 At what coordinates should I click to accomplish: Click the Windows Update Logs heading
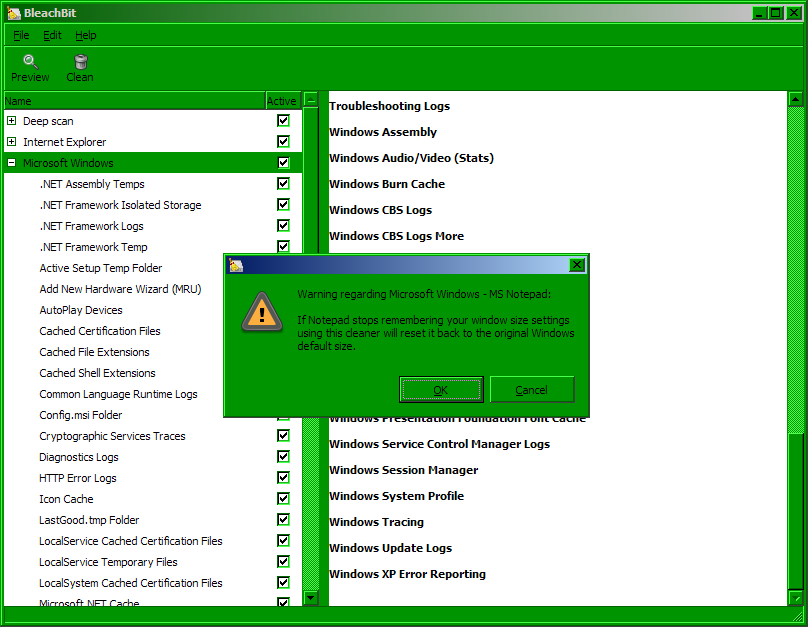pos(391,548)
